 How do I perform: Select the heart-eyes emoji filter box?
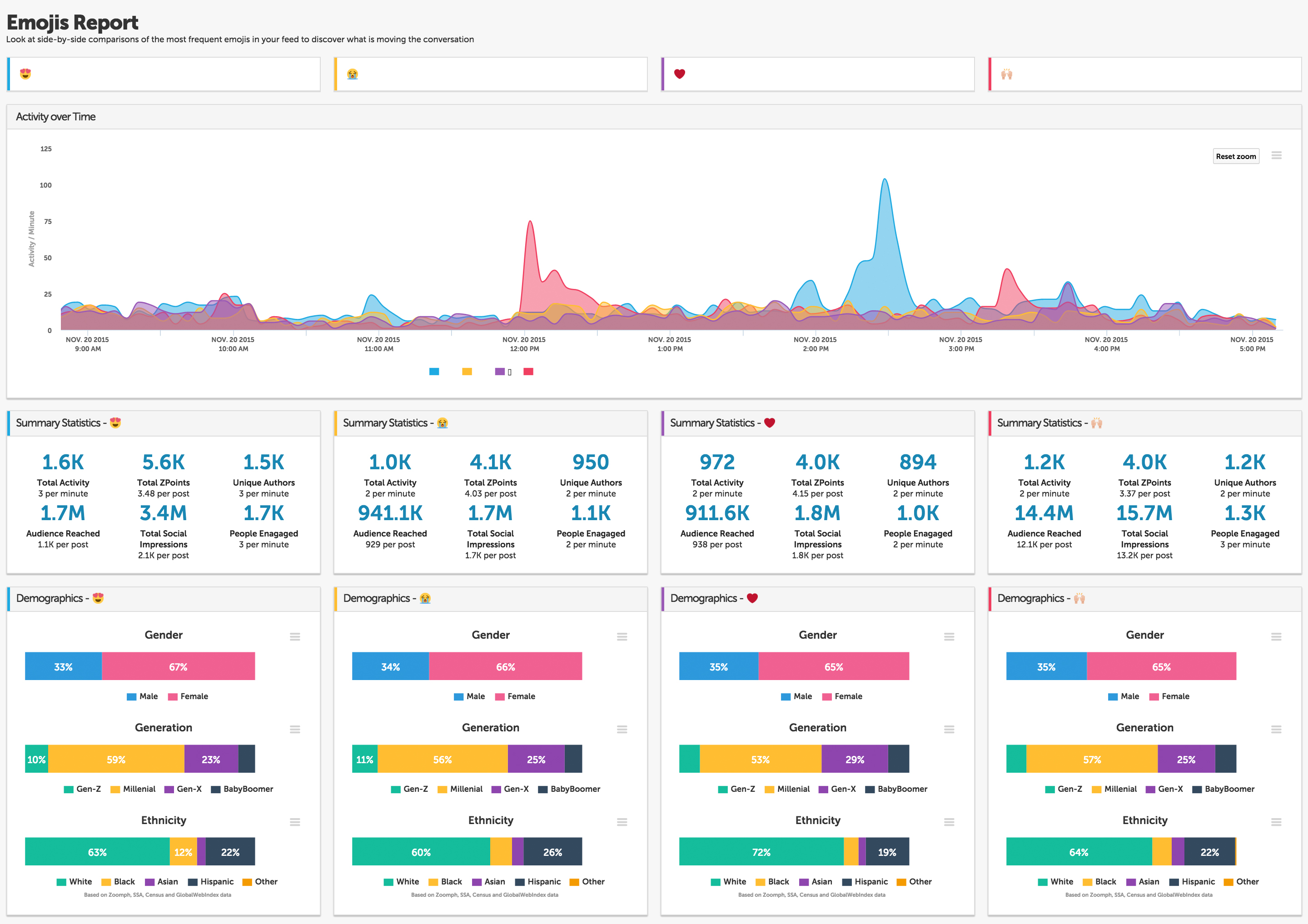click(164, 74)
